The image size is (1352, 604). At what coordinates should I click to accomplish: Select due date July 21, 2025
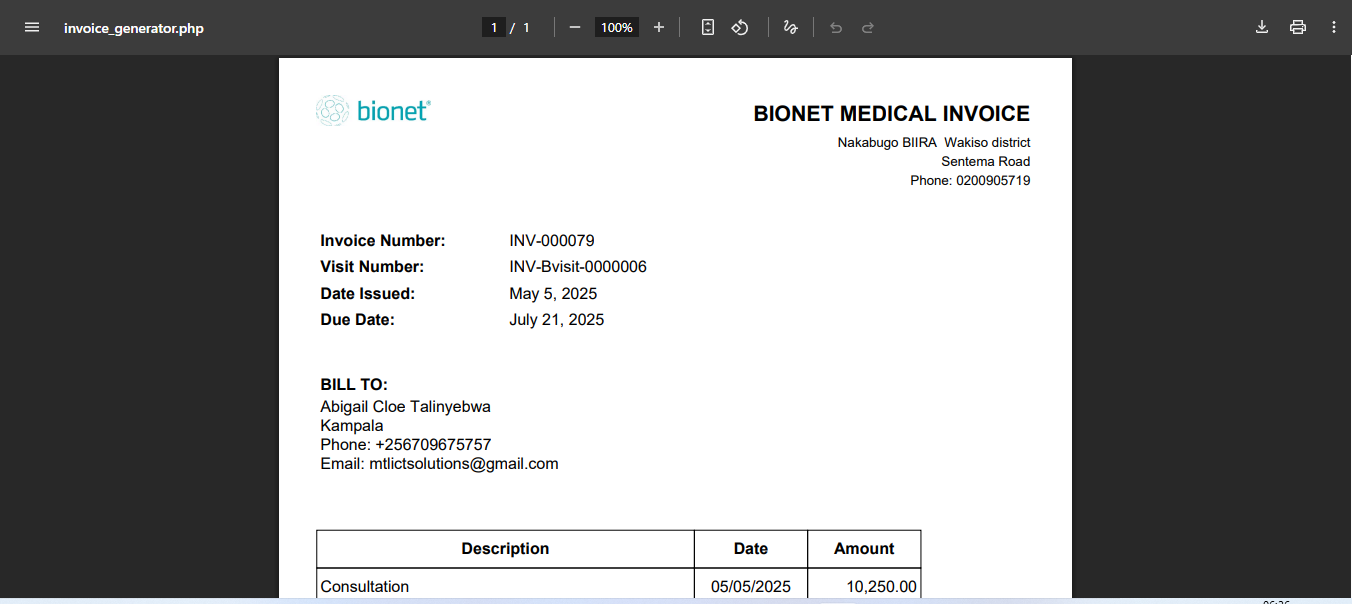pyautogui.click(x=557, y=320)
